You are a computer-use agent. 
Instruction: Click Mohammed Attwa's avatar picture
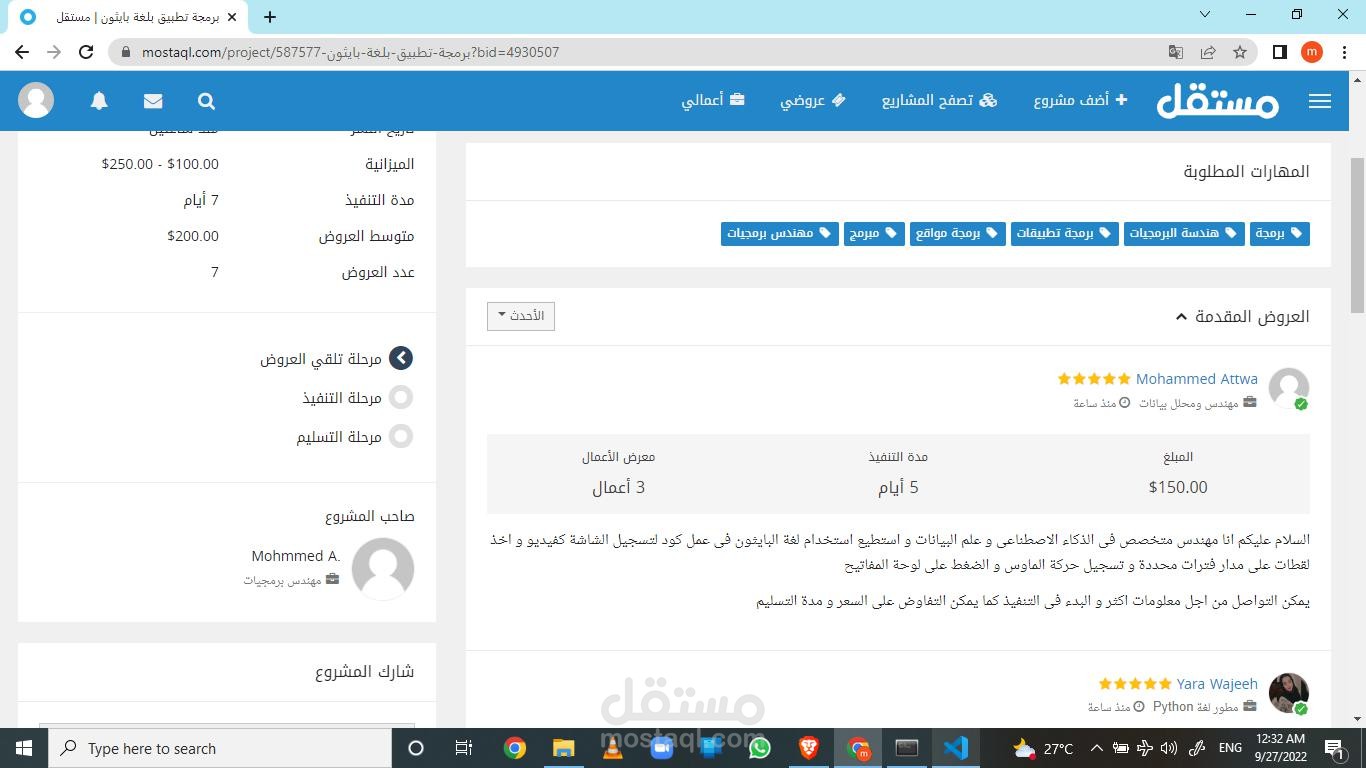(1289, 388)
